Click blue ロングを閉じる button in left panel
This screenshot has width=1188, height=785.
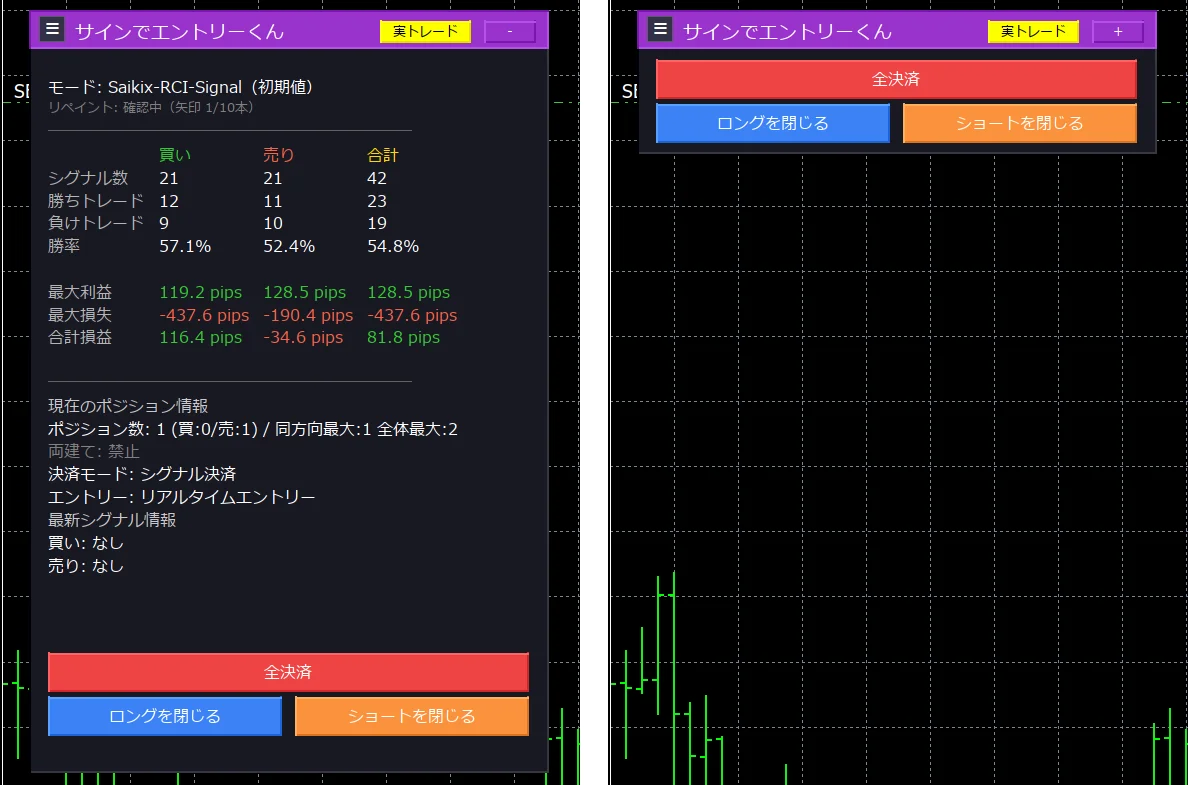(x=165, y=716)
